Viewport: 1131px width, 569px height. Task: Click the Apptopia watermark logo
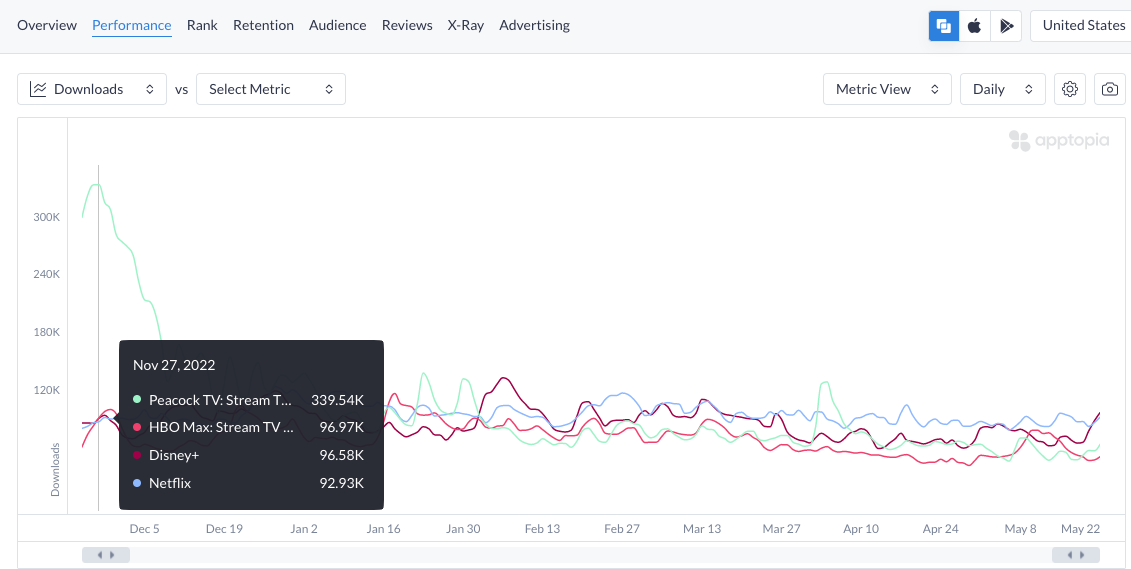1058,141
